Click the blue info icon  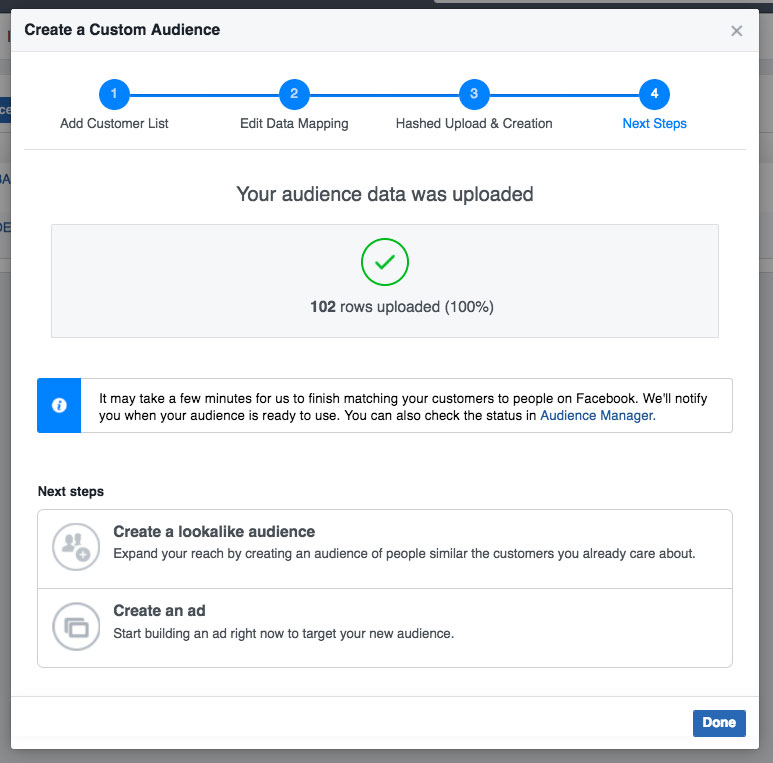[59, 405]
